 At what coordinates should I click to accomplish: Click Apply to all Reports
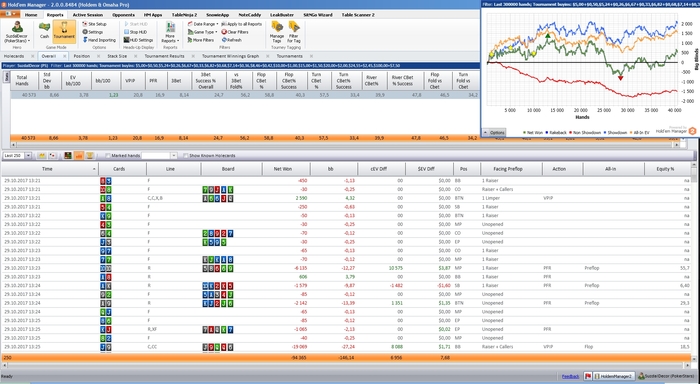(242, 24)
